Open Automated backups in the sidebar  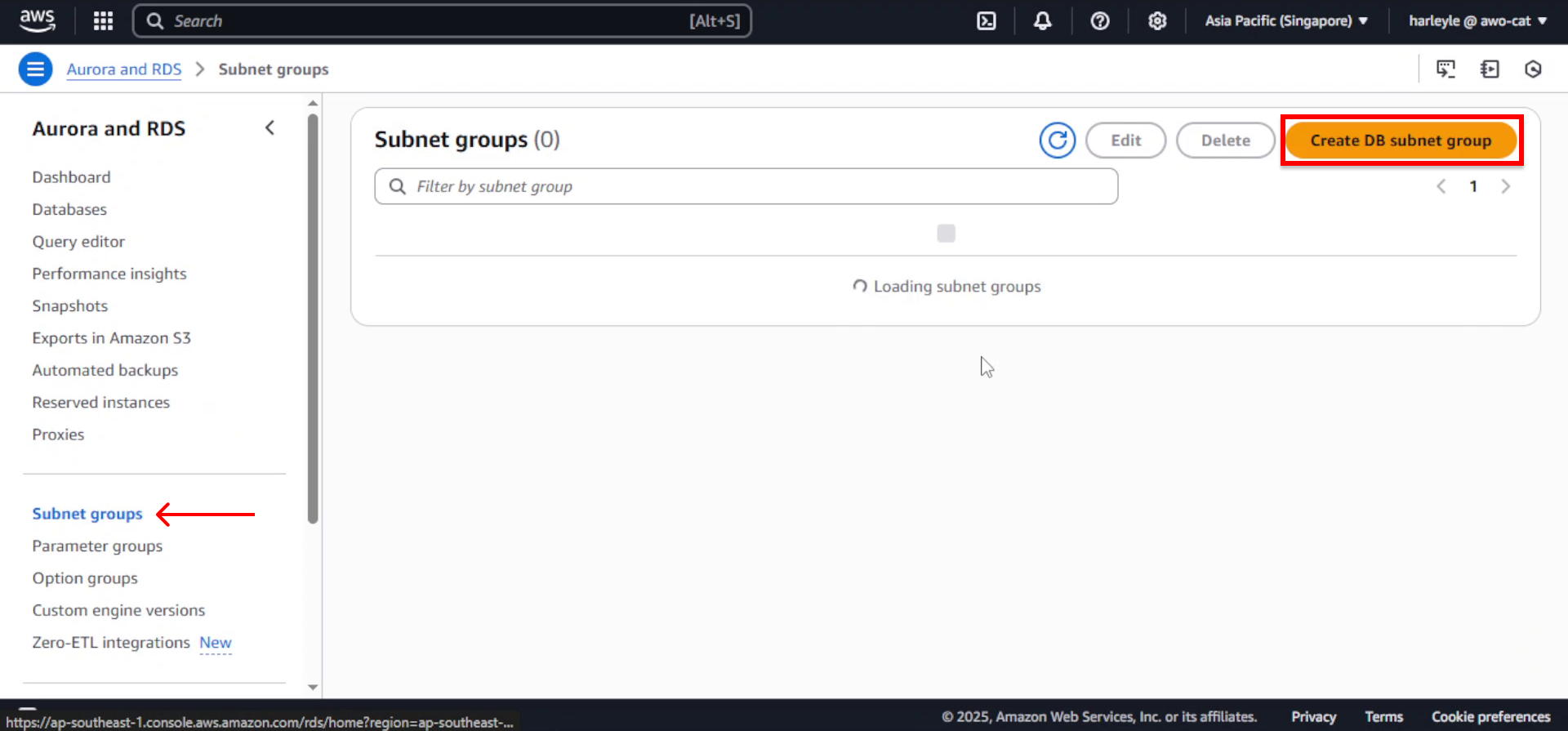click(x=105, y=371)
